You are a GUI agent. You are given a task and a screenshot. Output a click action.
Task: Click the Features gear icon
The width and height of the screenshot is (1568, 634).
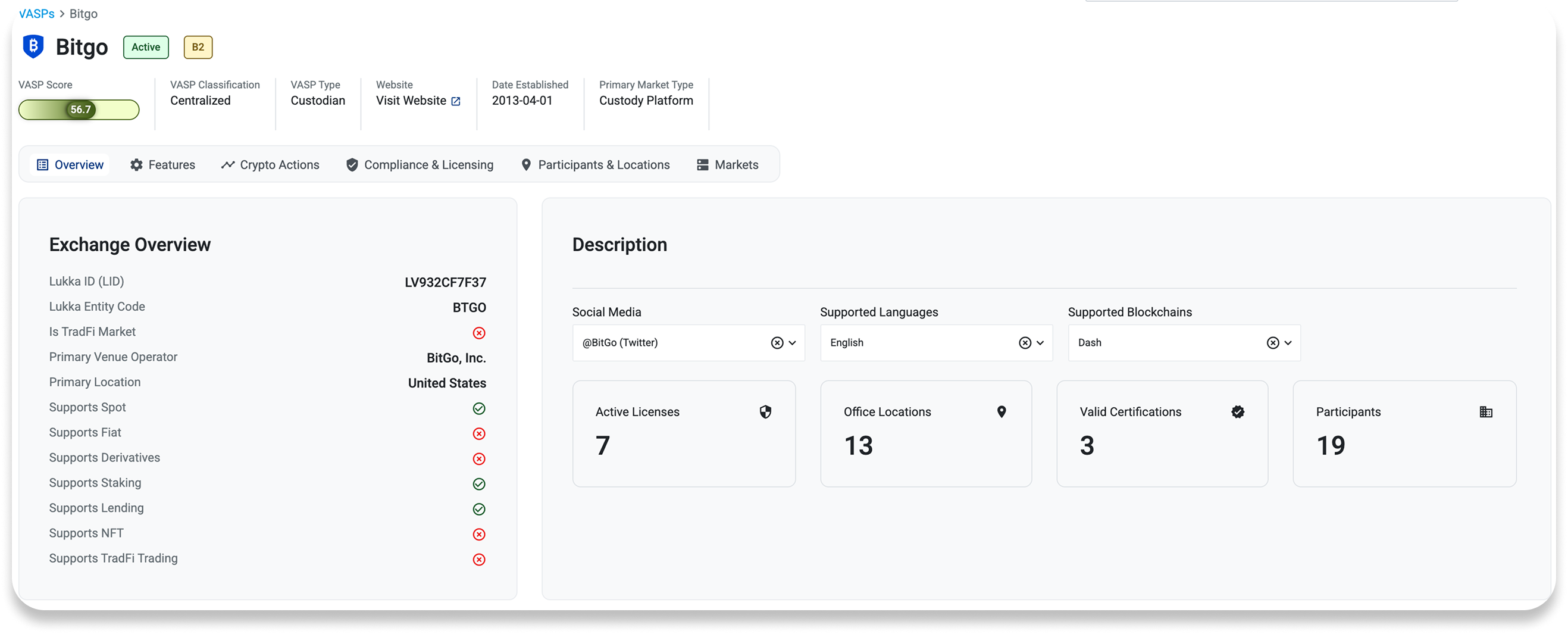[x=136, y=165]
